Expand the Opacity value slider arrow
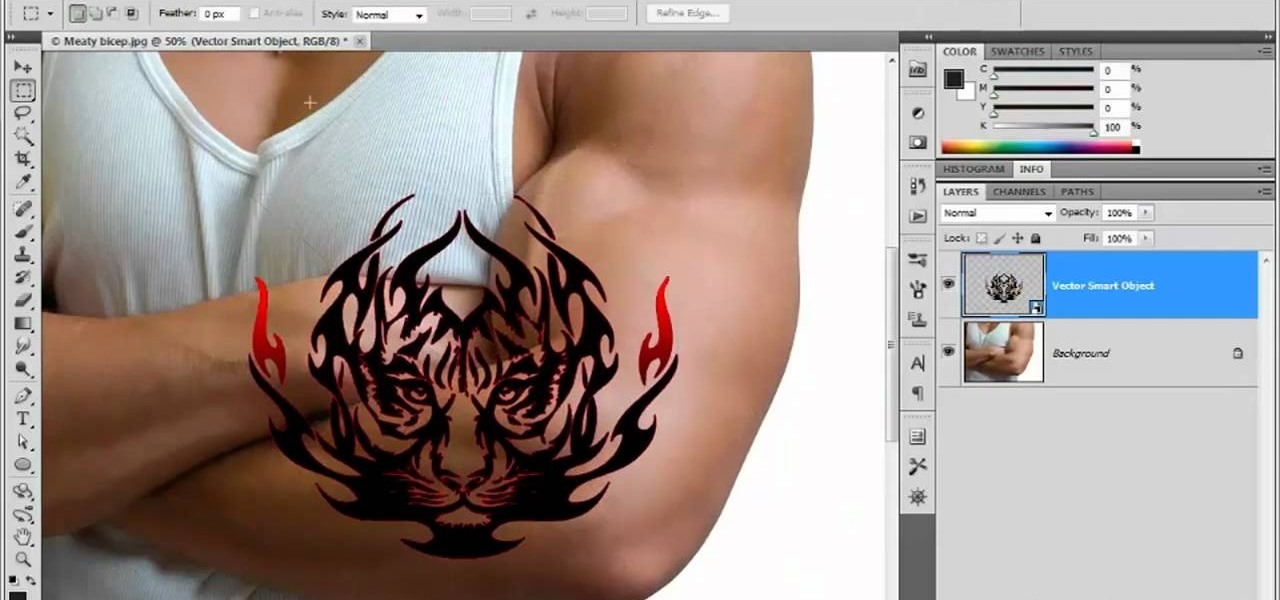This screenshot has width=1280, height=600. (1145, 212)
